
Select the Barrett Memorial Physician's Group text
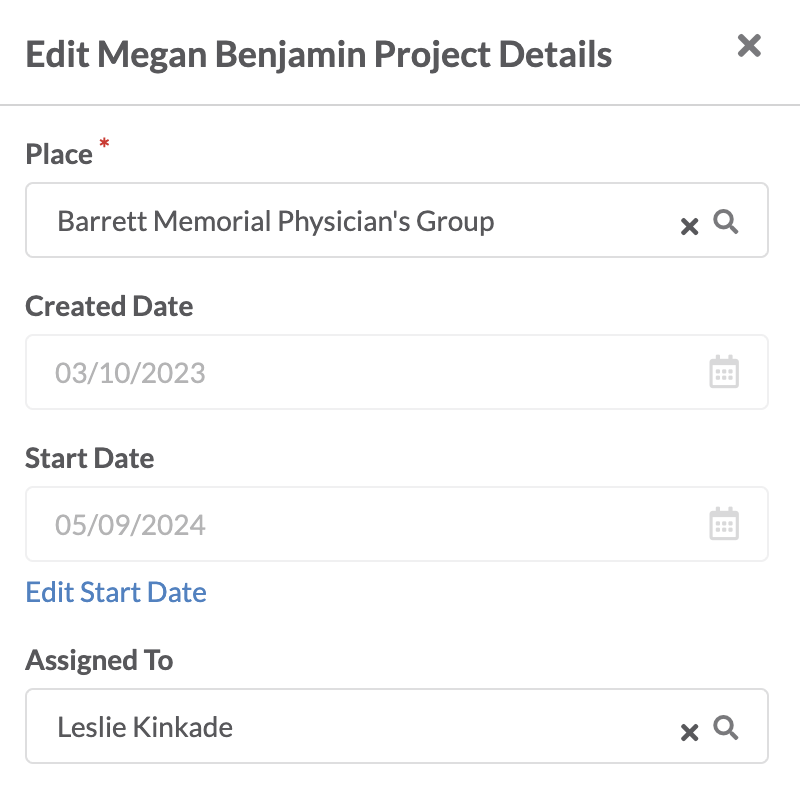(276, 221)
